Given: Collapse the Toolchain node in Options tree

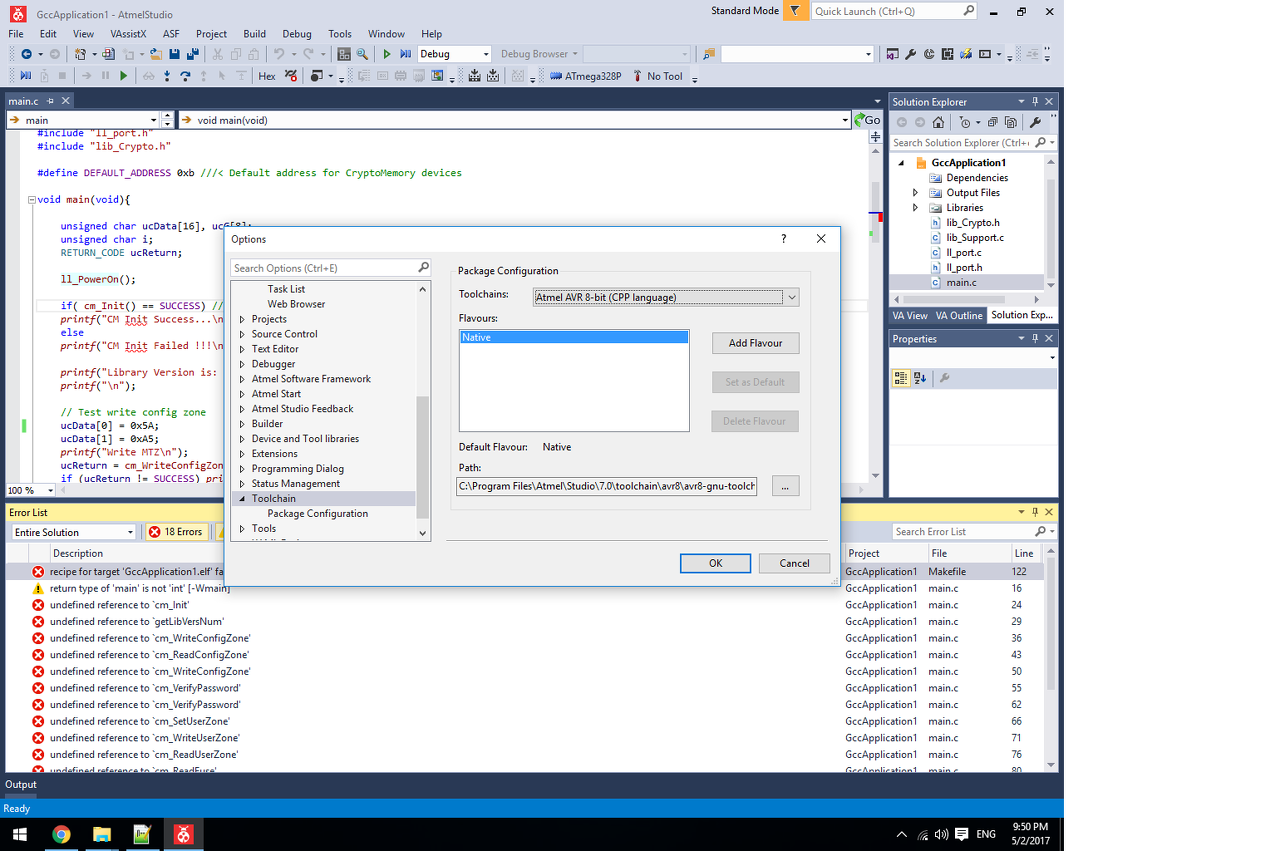Looking at the screenshot, I should (x=242, y=498).
